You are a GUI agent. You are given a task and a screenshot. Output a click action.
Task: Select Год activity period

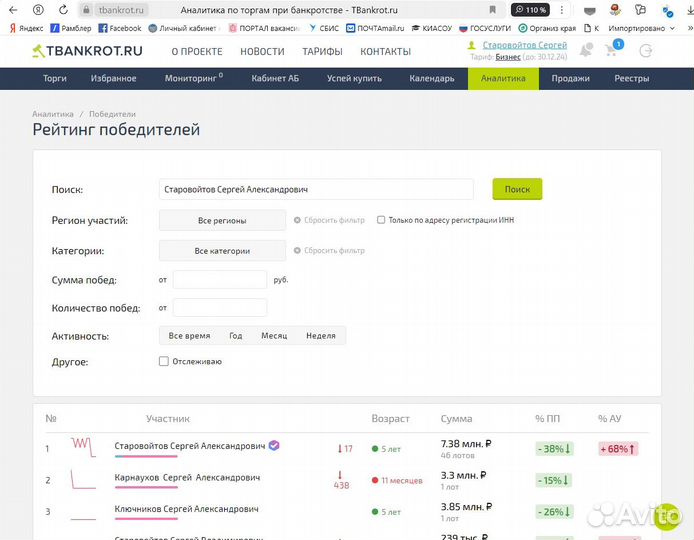tap(235, 336)
